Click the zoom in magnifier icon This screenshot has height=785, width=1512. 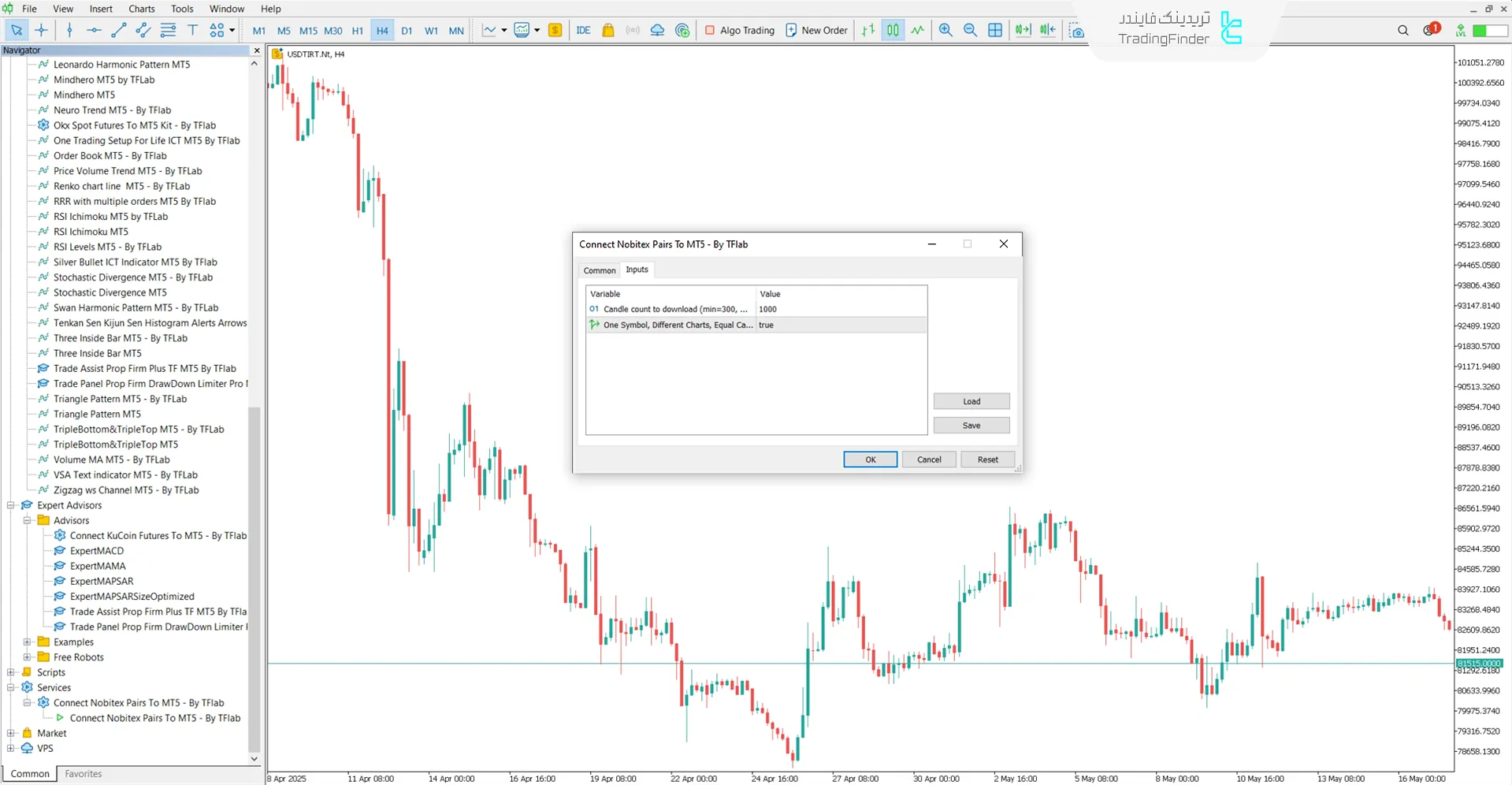[x=945, y=30]
